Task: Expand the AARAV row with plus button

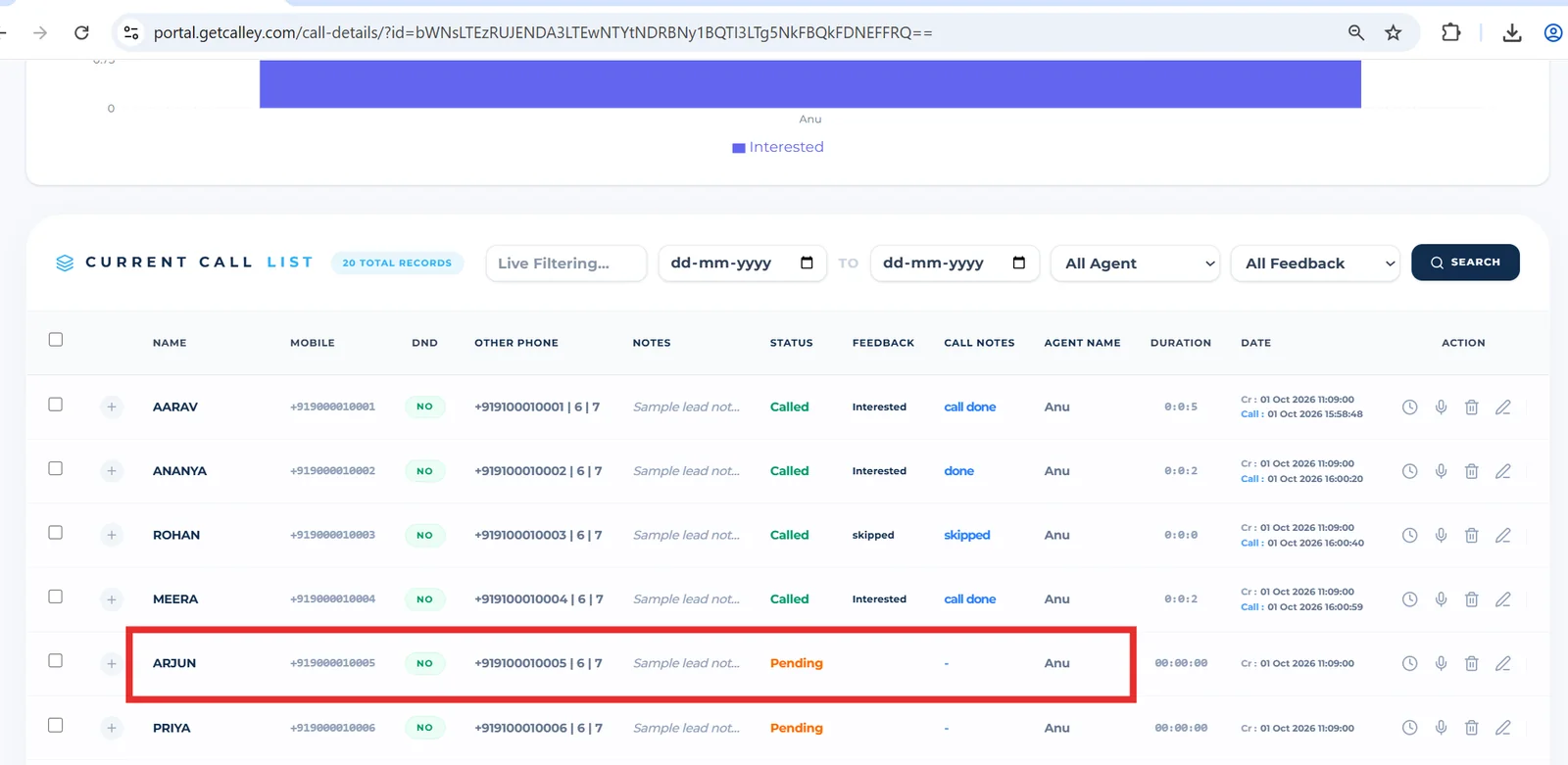Action: coord(112,407)
